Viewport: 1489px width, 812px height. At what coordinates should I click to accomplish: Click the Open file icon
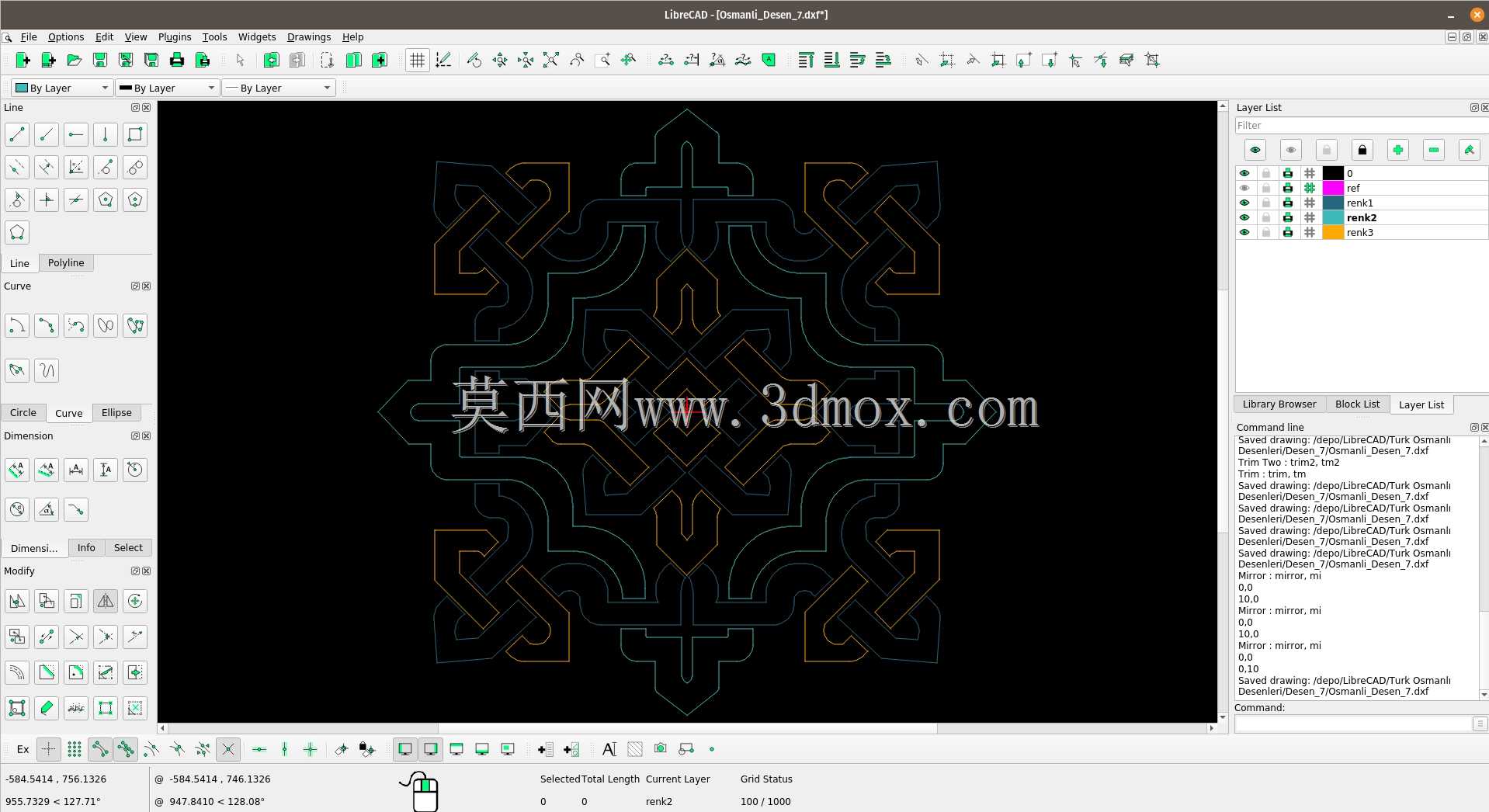(x=74, y=61)
